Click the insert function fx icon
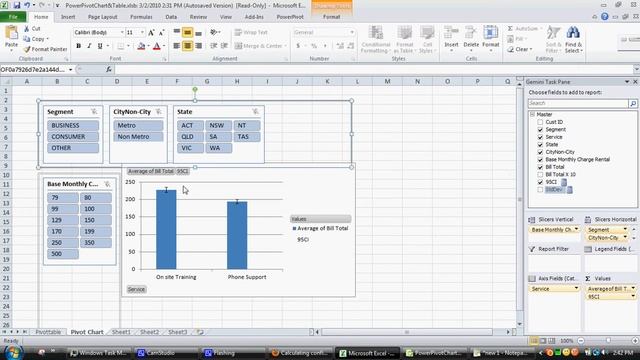The width and height of the screenshot is (640, 360). point(109,69)
